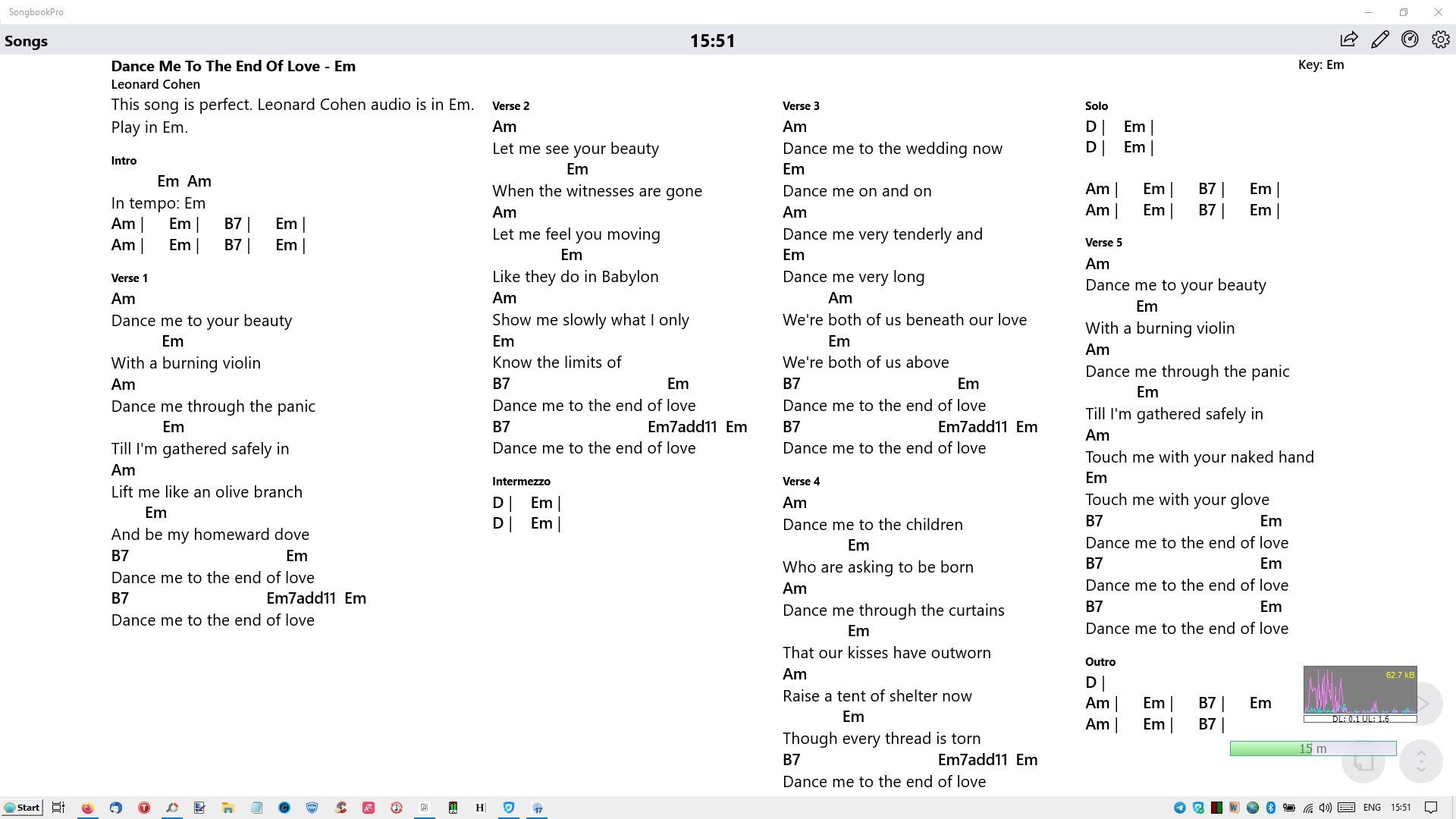Click the Intermezzo section heading
Viewport: 1456px width, 819px height.
tap(521, 482)
